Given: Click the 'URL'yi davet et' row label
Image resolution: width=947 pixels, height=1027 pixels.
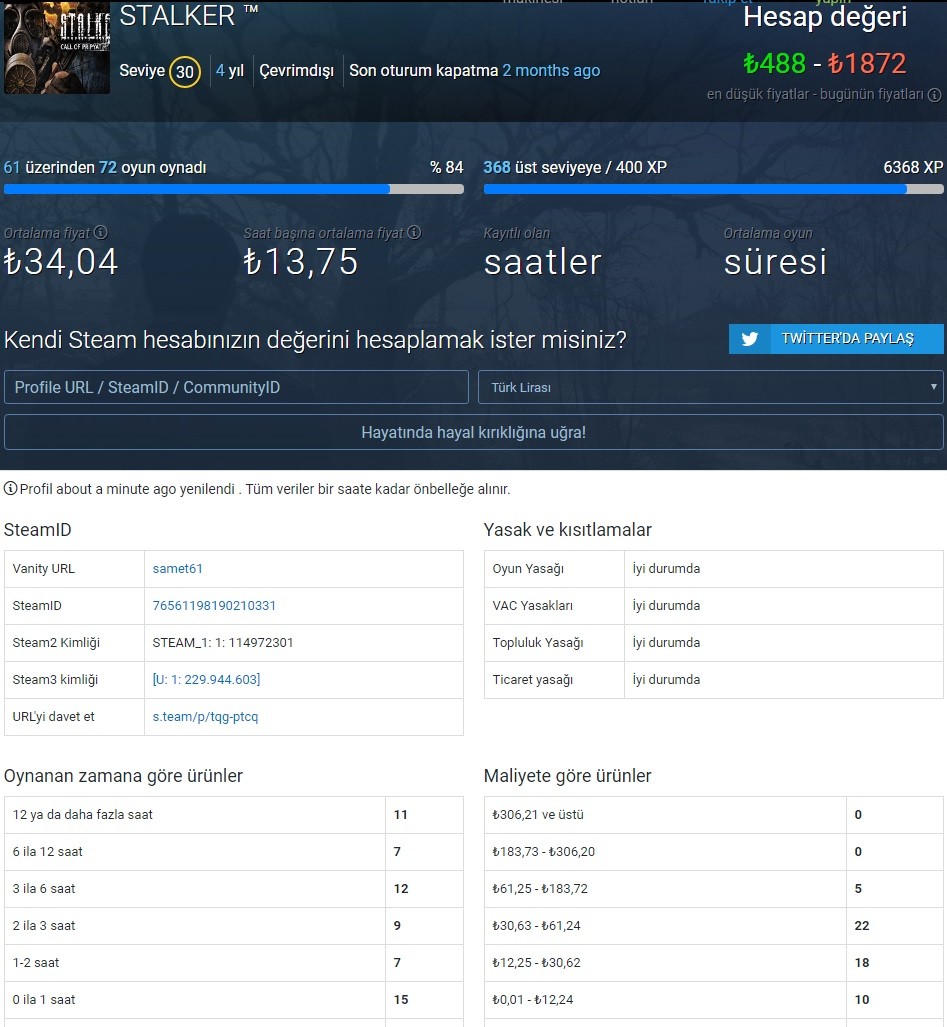Looking at the screenshot, I should (53, 717).
